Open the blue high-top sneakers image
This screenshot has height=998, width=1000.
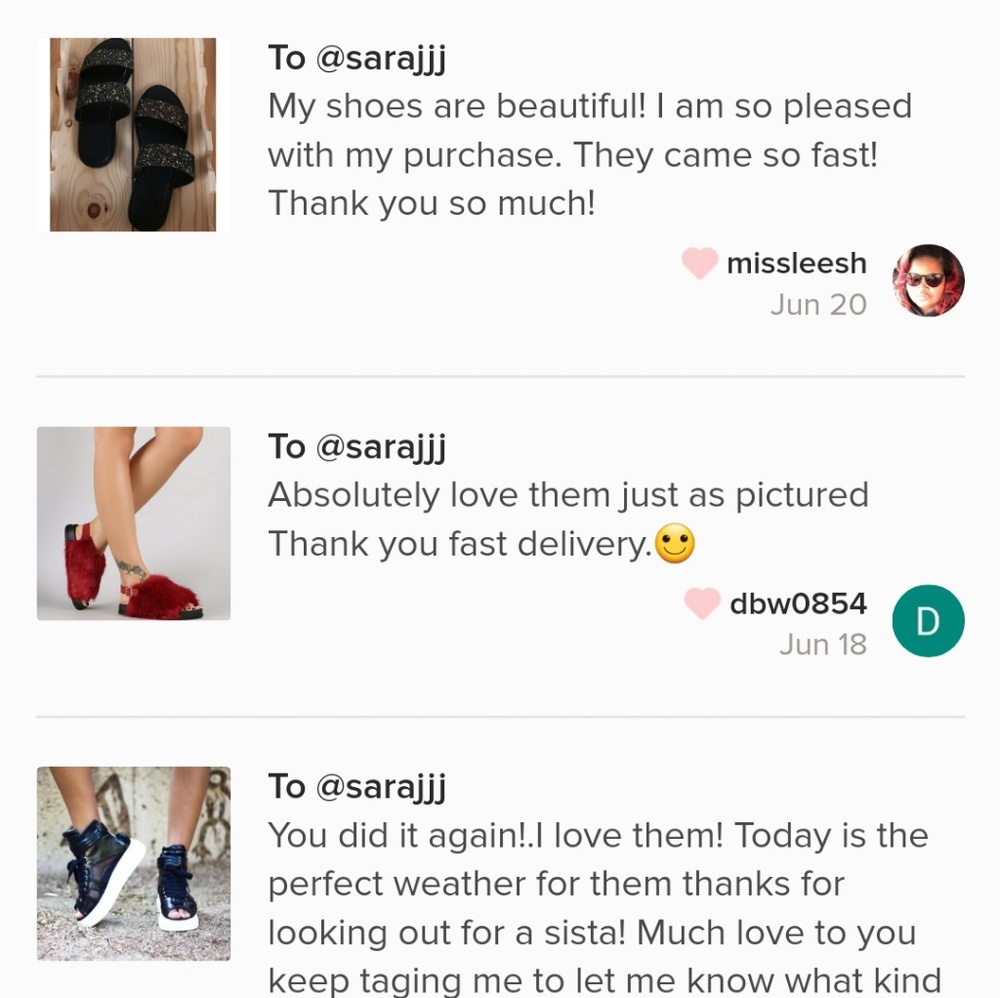133,863
